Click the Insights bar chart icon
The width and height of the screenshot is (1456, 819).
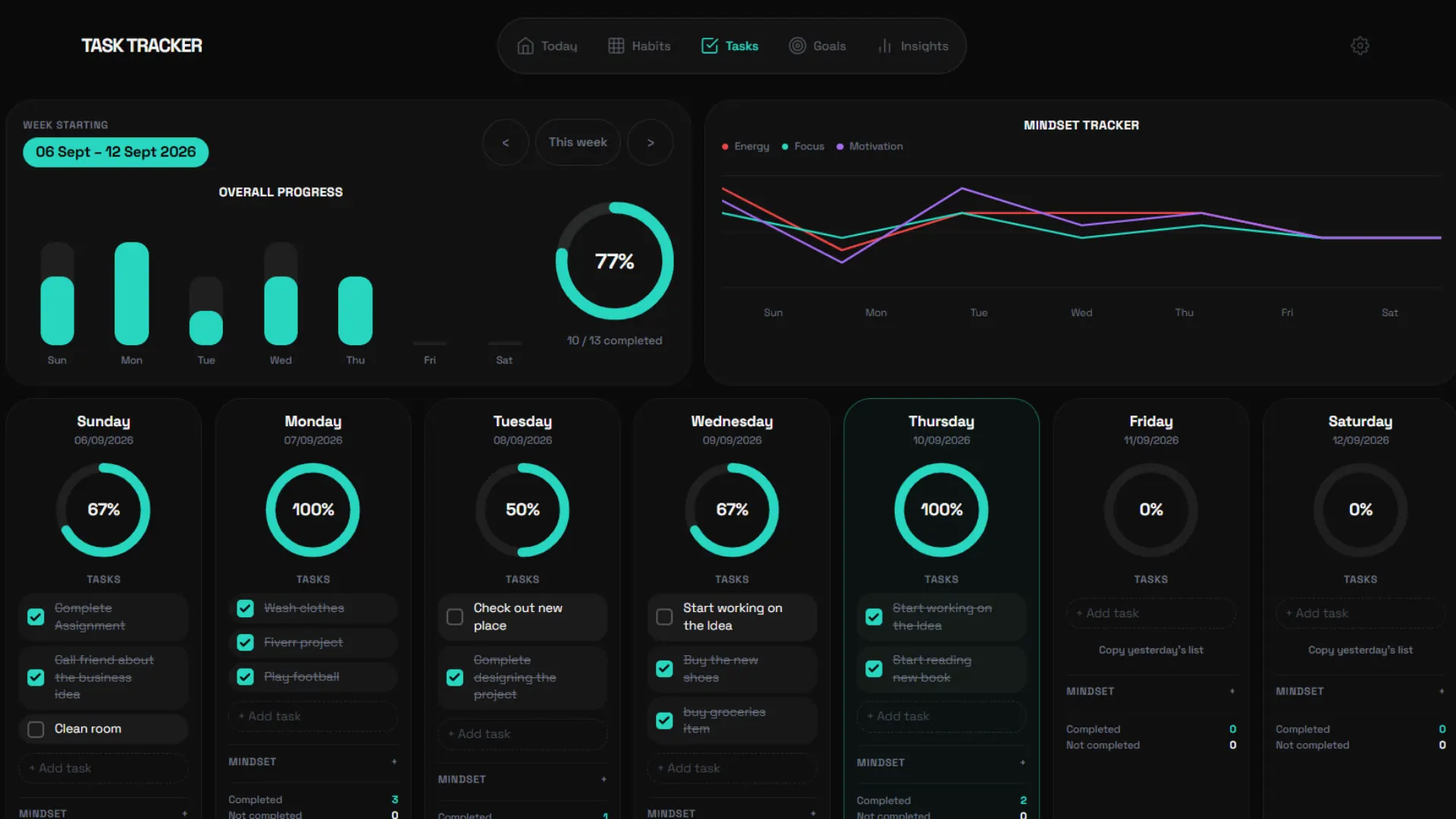tap(884, 46)
